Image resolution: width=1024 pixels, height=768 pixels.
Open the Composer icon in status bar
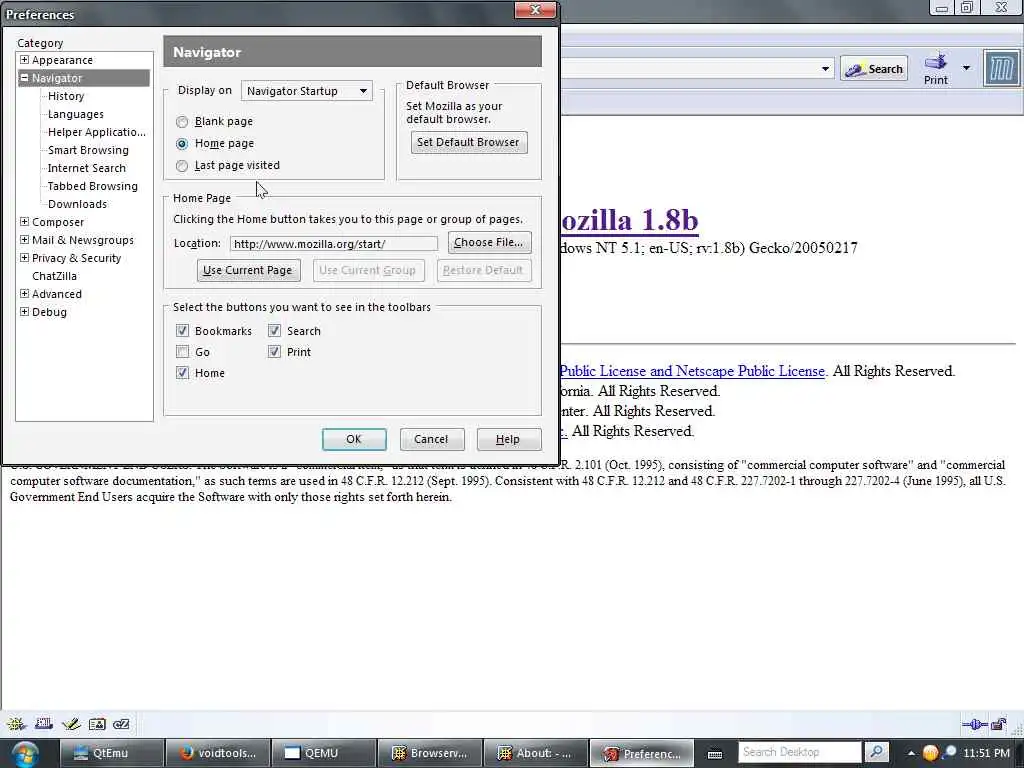pos(71,724)
